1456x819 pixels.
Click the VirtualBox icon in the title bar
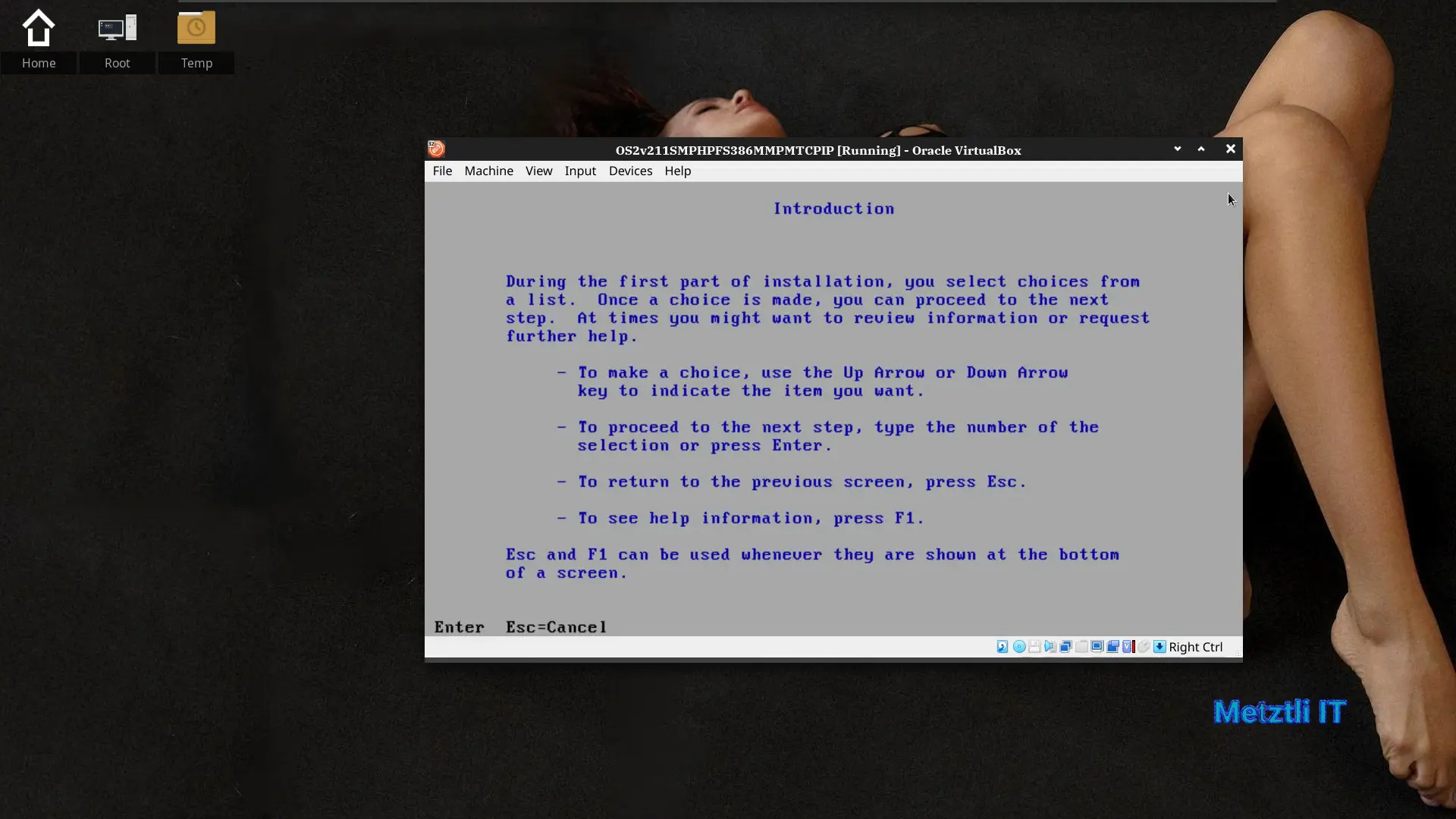[x=436, y=149]
